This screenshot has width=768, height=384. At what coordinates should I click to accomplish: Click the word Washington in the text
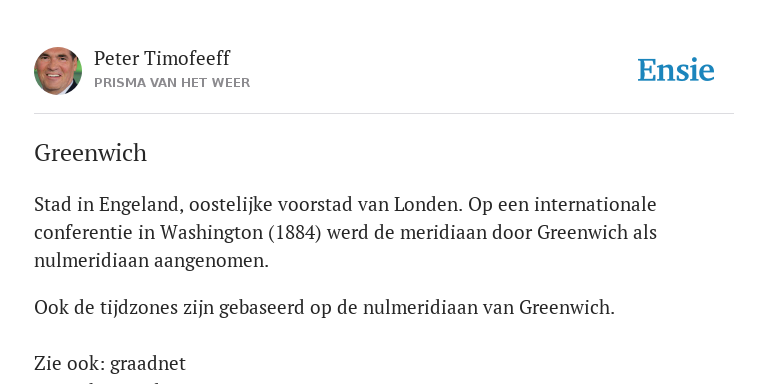(x=212, y=233)
